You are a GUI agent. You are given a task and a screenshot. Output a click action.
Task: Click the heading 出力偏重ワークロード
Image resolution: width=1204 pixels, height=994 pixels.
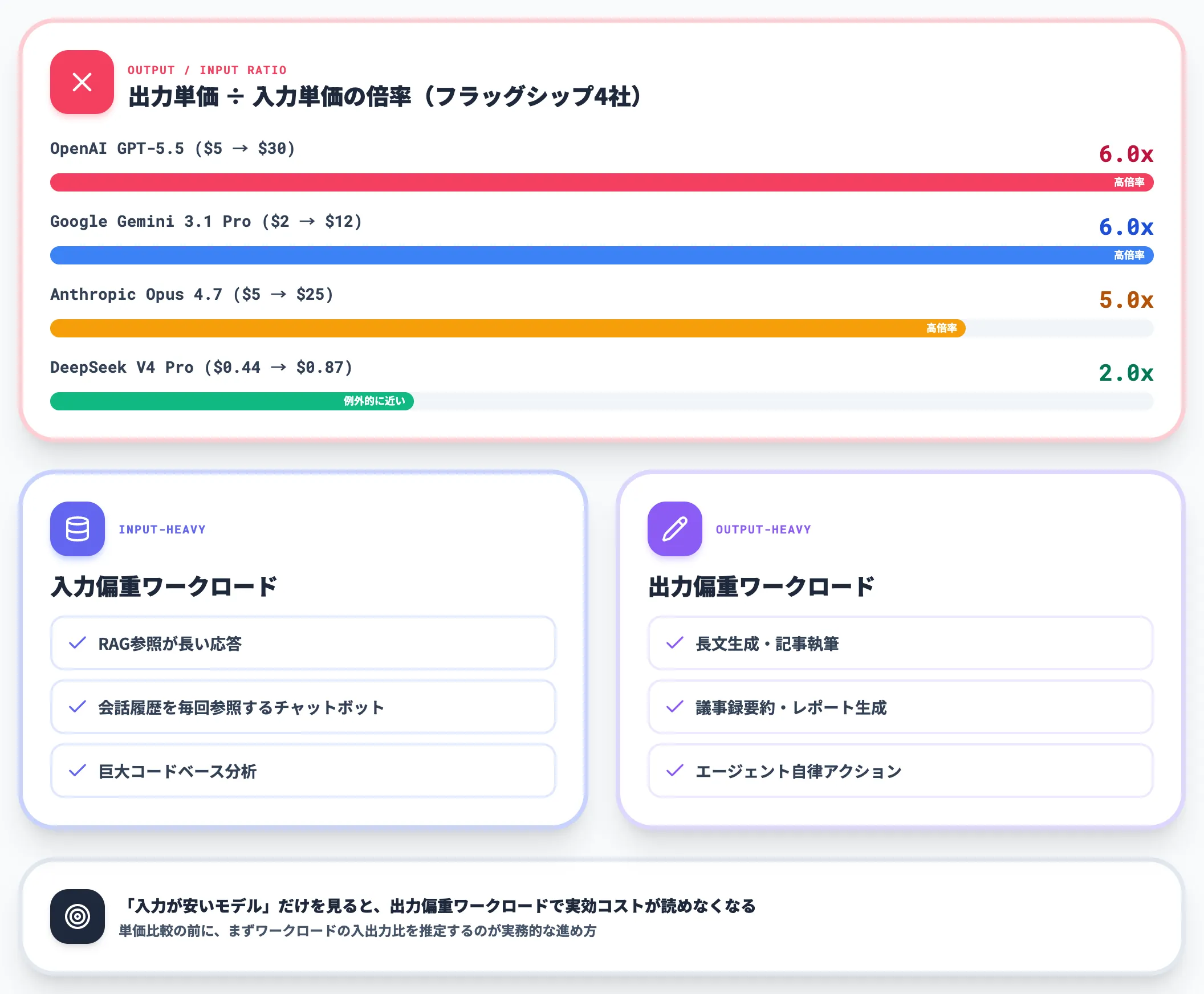[x=762, y=587]
